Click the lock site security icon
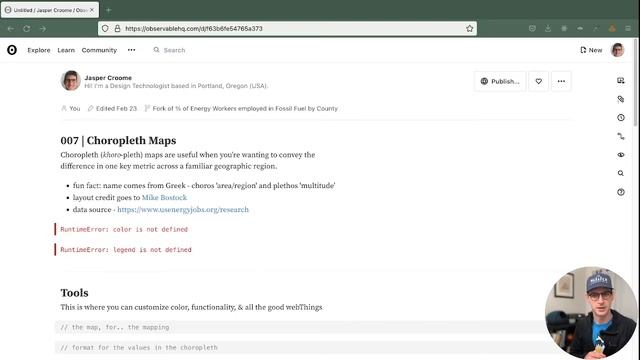Image resolution: width=640 pixels, height=360 pixels. (x=117, y=29)
